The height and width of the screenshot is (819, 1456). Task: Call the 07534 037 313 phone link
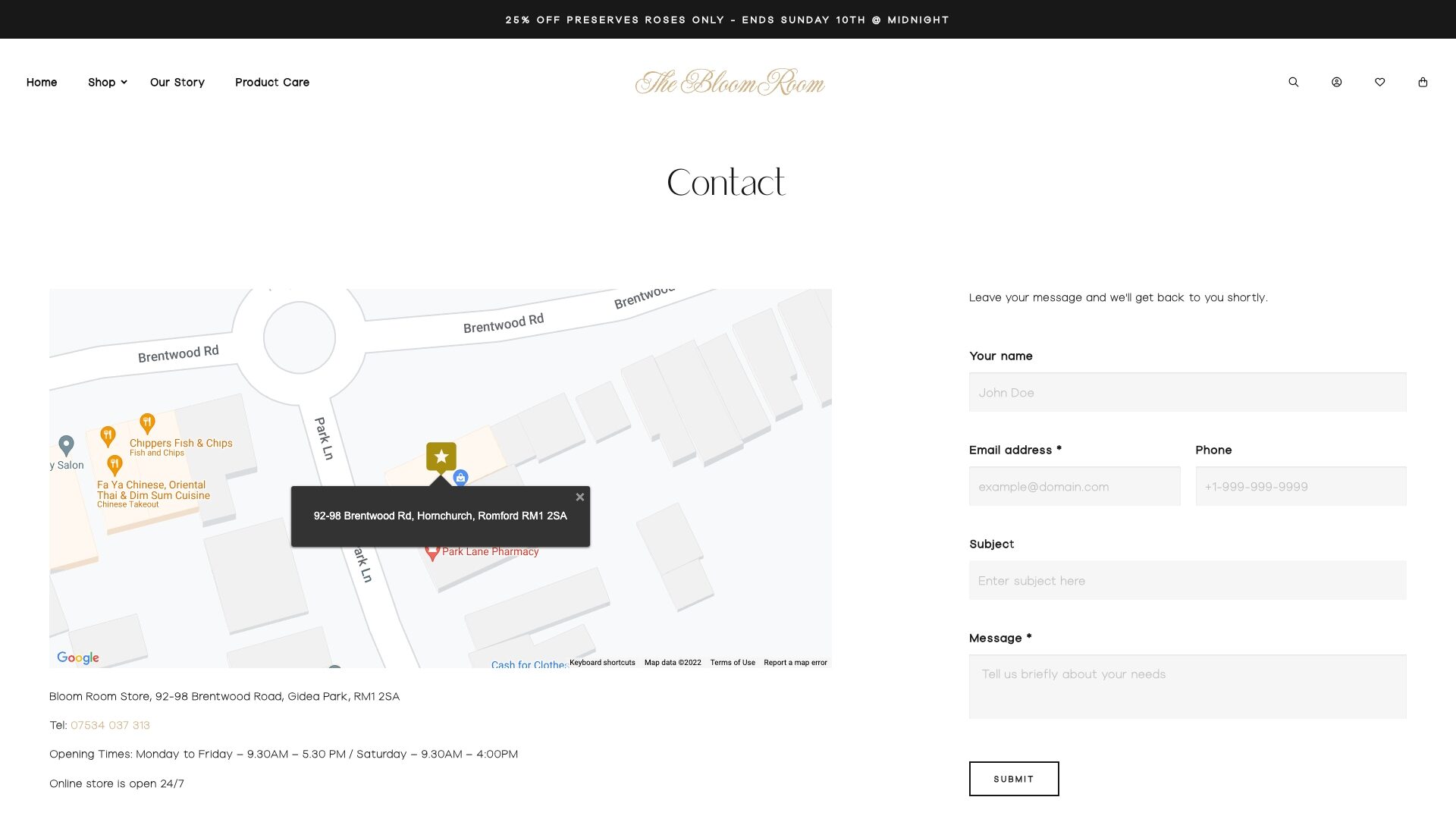(110, 725)
